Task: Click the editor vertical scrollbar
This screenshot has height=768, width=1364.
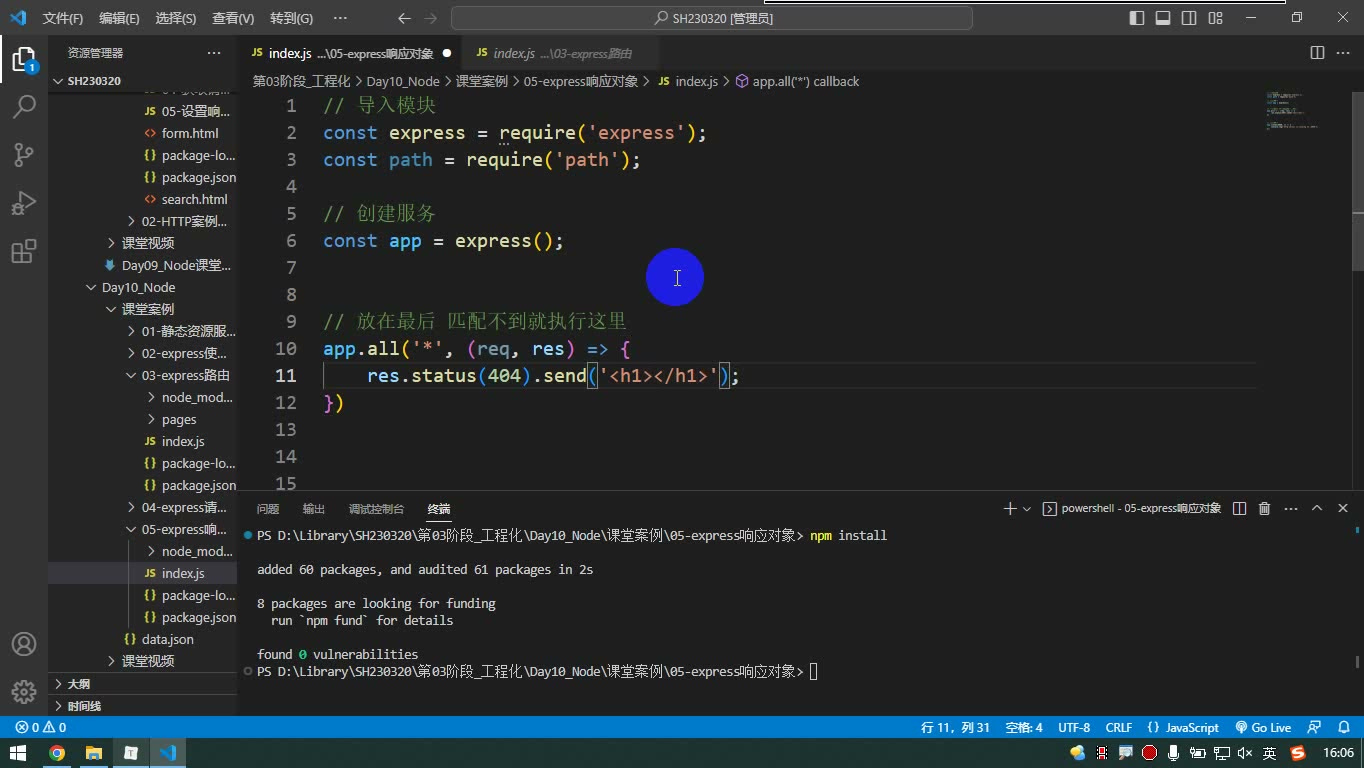Action: [x=1358, y=240]
